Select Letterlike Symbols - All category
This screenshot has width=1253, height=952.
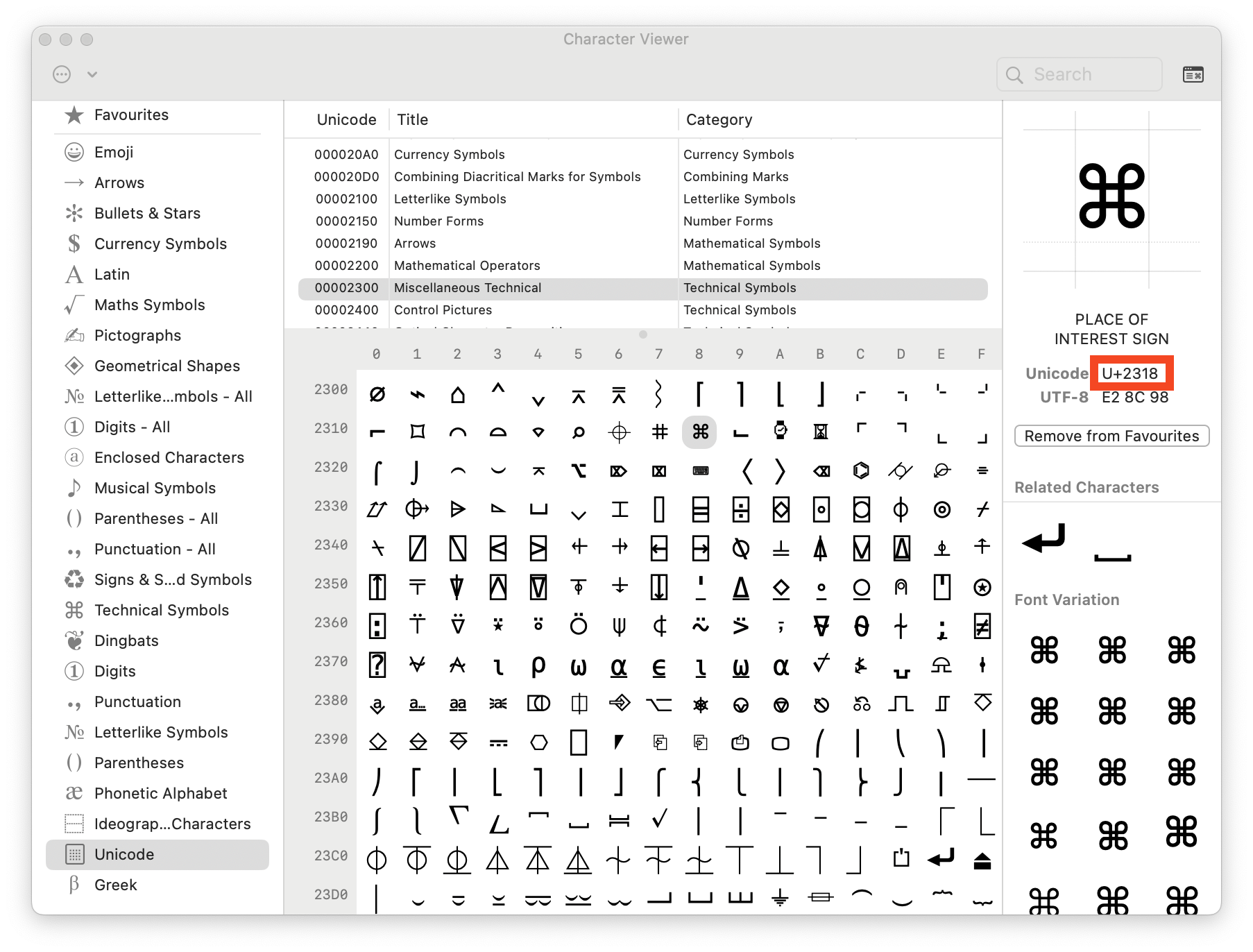[x=157, y=396]
